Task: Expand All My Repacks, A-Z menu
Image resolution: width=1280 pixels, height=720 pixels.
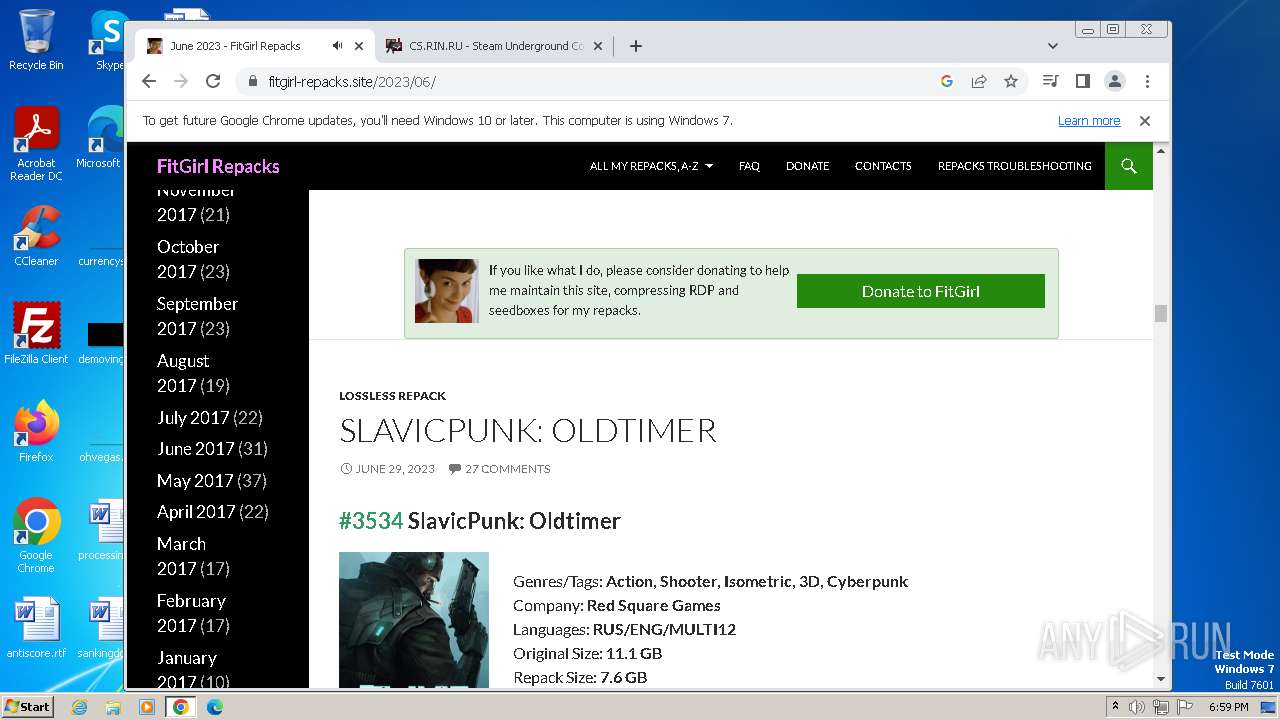Action: (x=651, y=166)
